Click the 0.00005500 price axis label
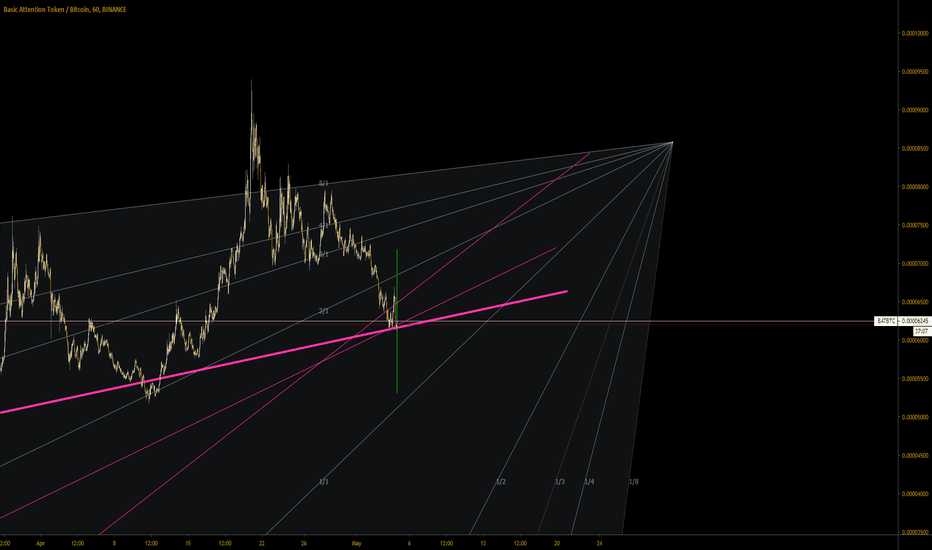 915,379
